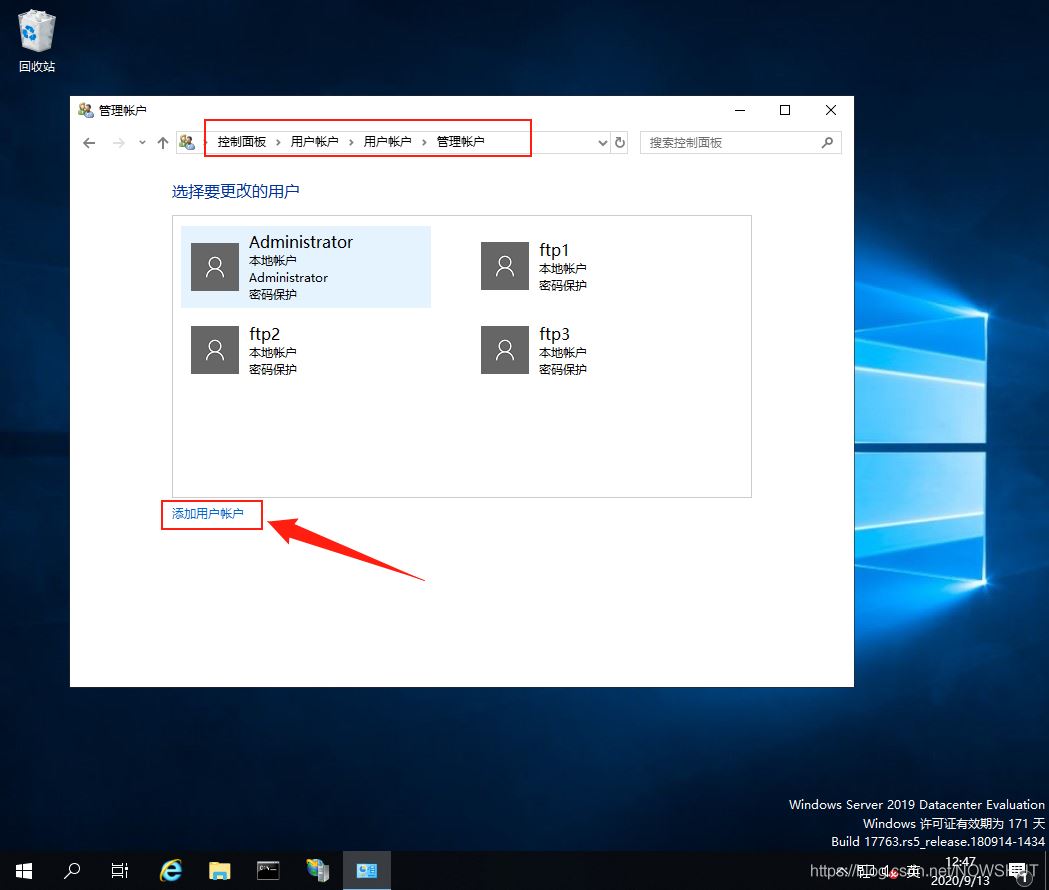Refresh the control panel address bar
1049x890 pixels.
point(620,143)
